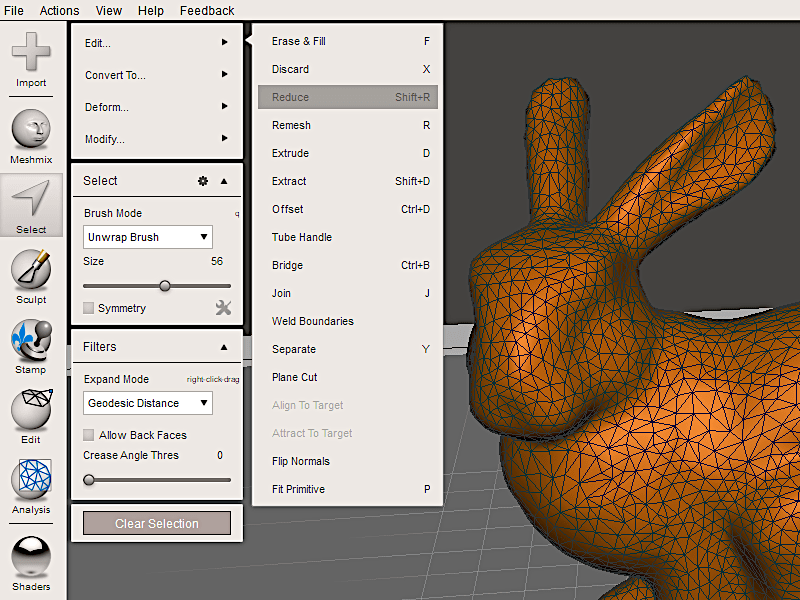Click the brush Size value 56
This screenshot has width=800, height=600.
217,261
